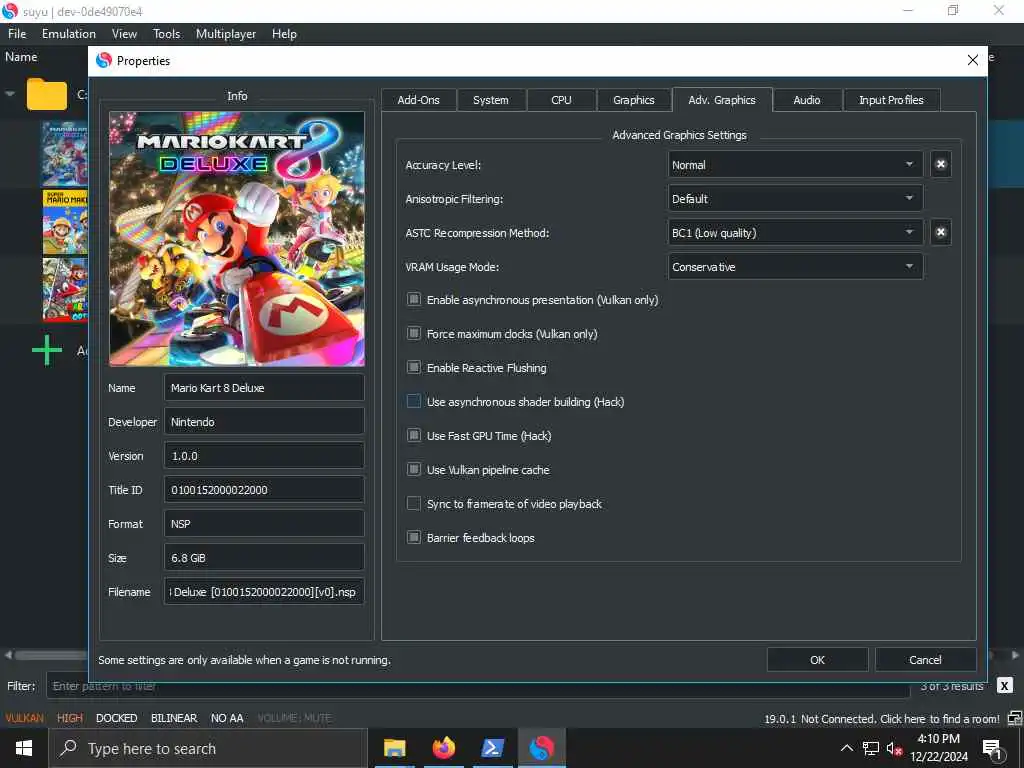Image resolution: width=1024 pixels, height=768 pixels.
Task: Collapse the game directory tree arrow
Action: (x=10, y=94)
